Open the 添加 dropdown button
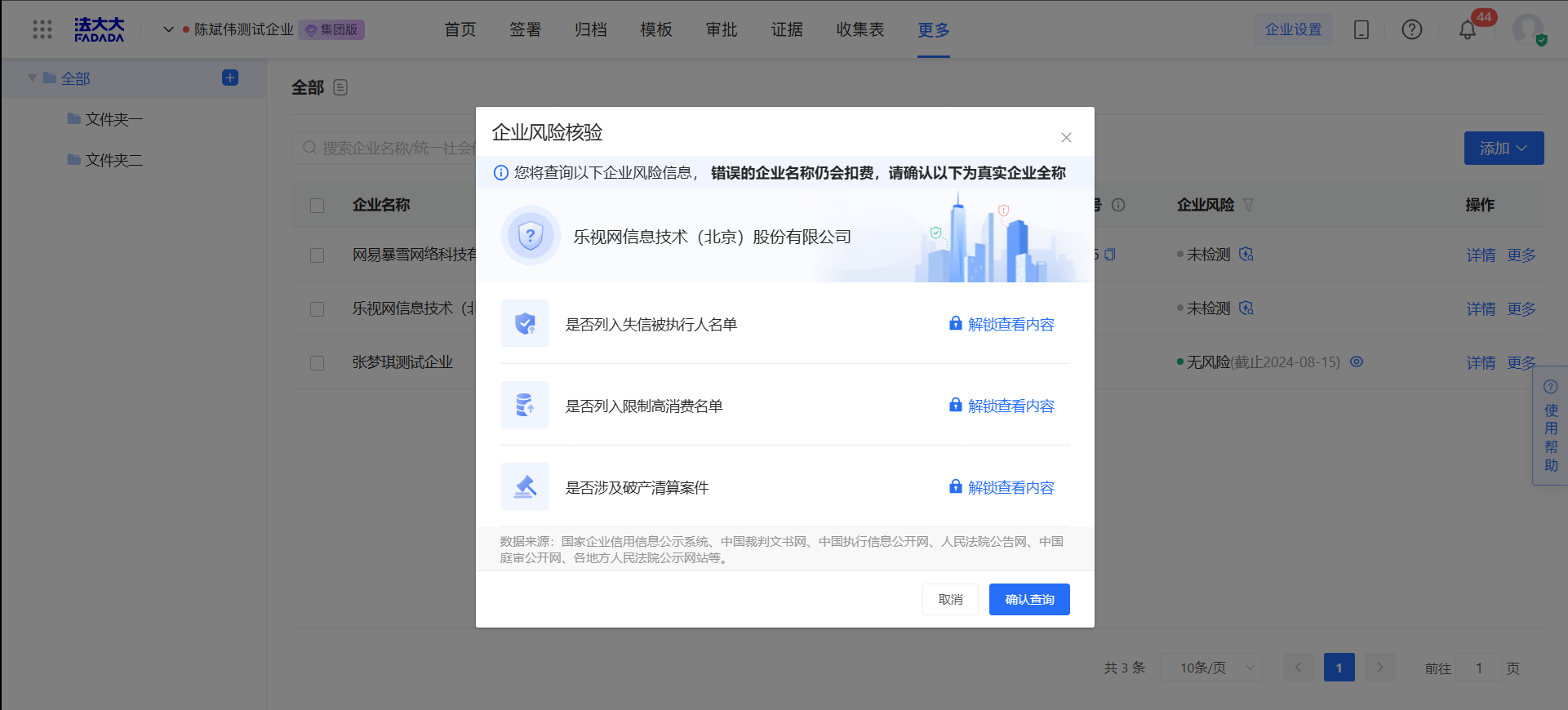Viewport: 1568px width, 710px height. (x=1504, y=148)
